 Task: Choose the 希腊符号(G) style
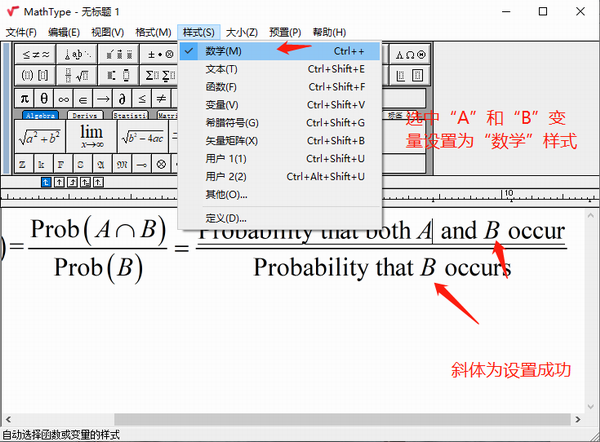pyautogui.click(x=280, y=123)
